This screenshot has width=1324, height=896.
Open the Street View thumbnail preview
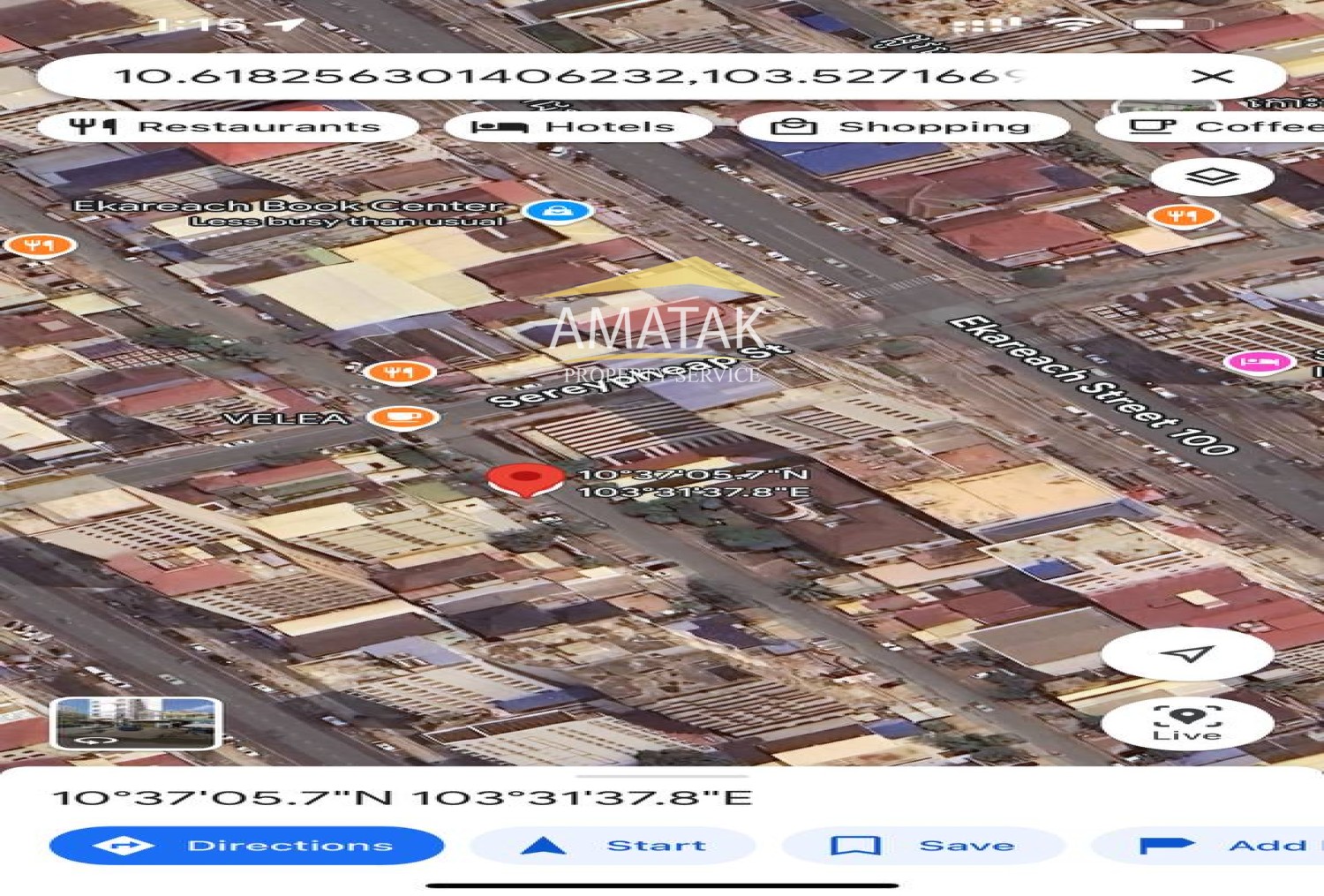point(136,723)
